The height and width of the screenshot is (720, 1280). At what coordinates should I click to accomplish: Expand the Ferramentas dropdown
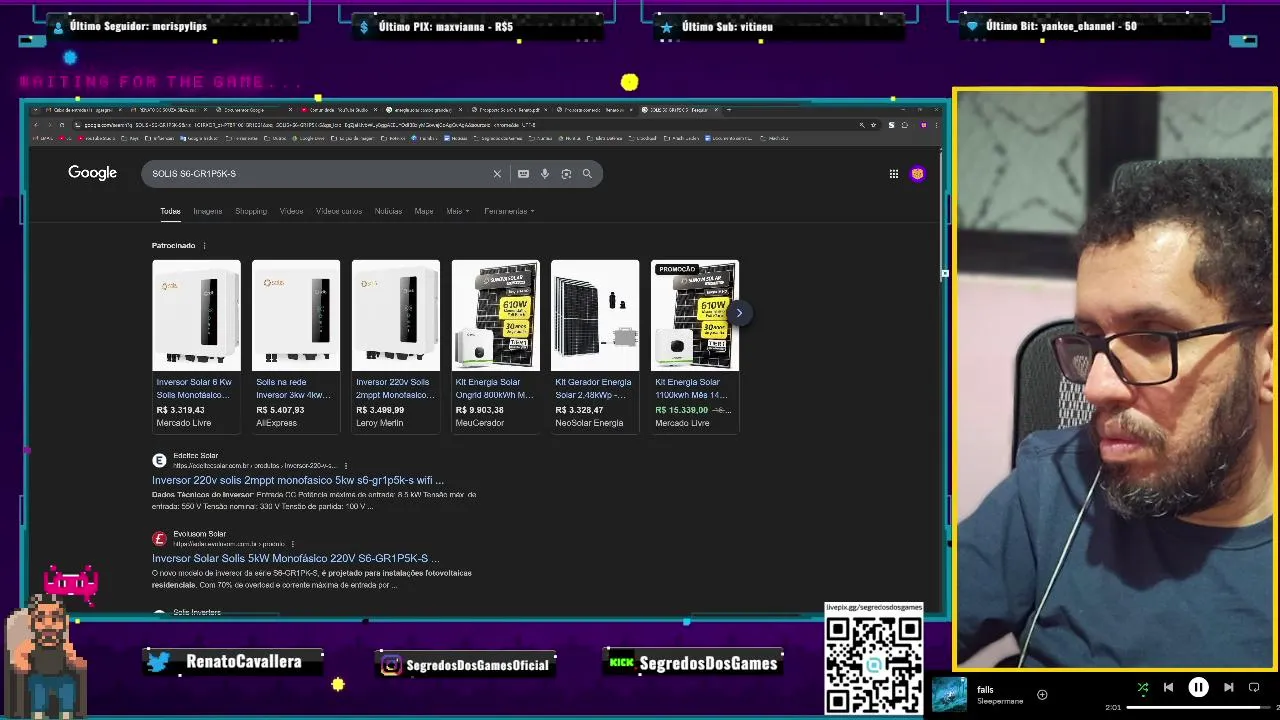click(x=509, y=211)
